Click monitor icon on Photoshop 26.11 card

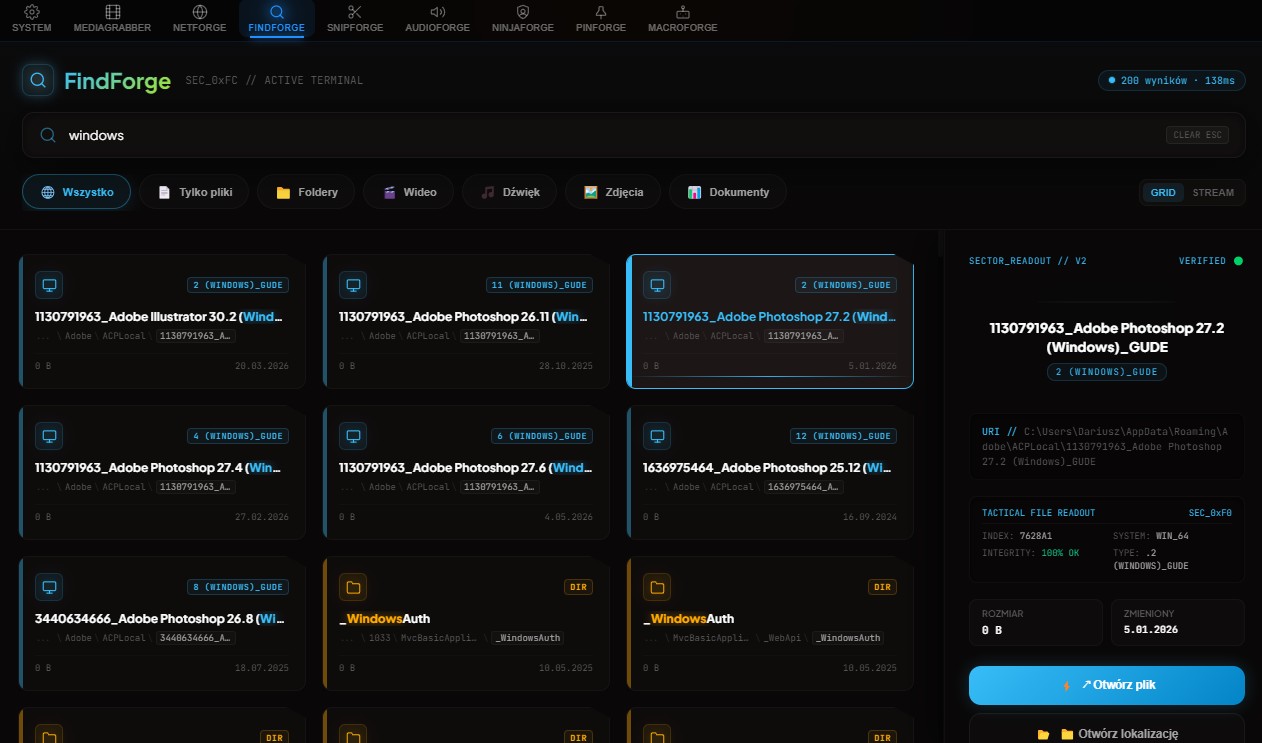click(x=353, y=285)
